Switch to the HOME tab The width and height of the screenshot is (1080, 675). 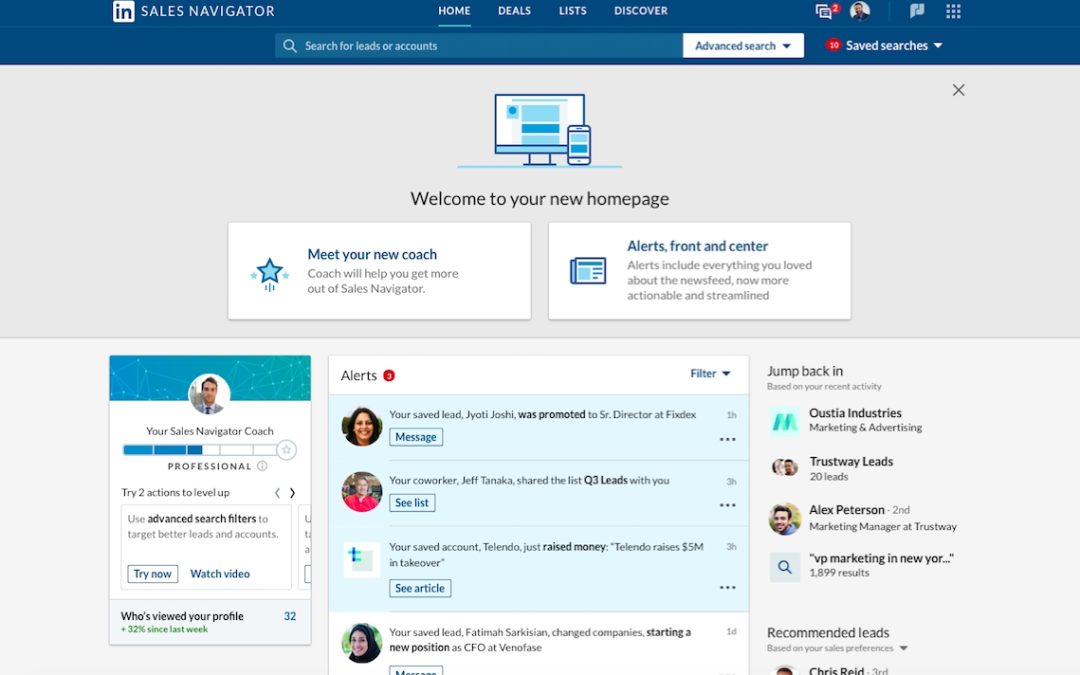tap(455, 11)
